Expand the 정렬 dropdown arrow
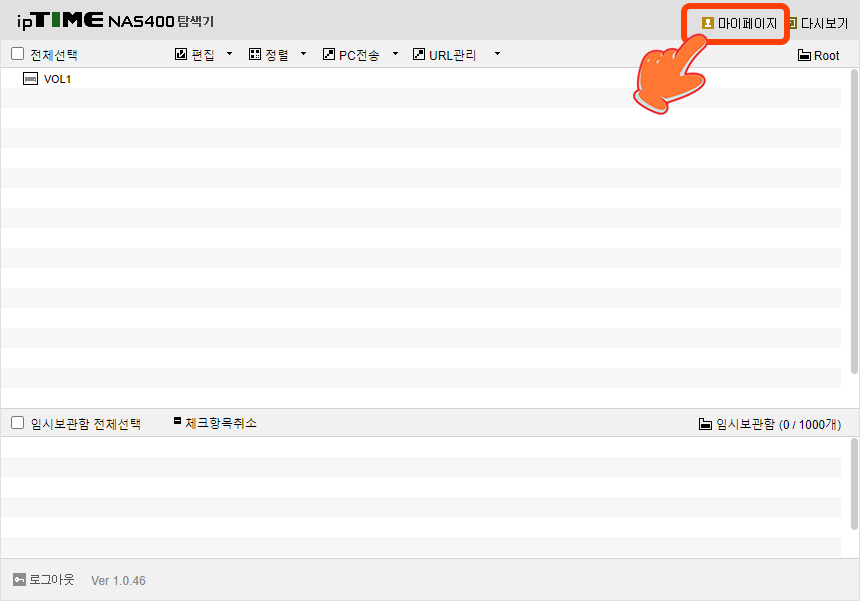This screenshot has width=860, height=601. click(x=303, y=55)
